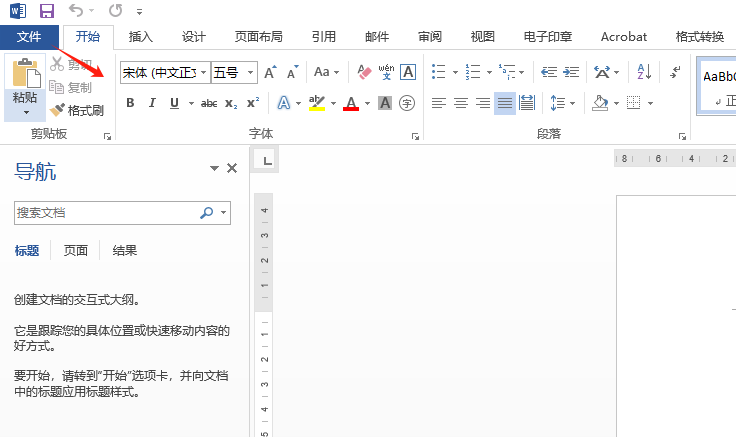
Task: Click the sort A-Z icon
Action: coord(644,72)
